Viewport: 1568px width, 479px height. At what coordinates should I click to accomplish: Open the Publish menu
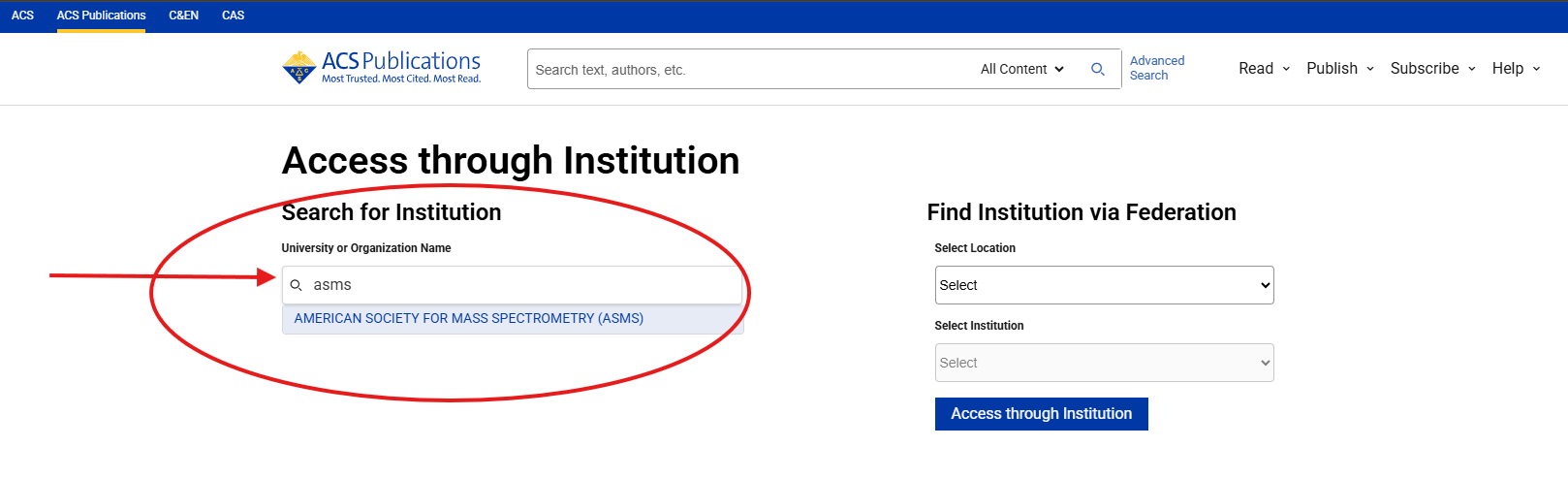(1339, 69)
